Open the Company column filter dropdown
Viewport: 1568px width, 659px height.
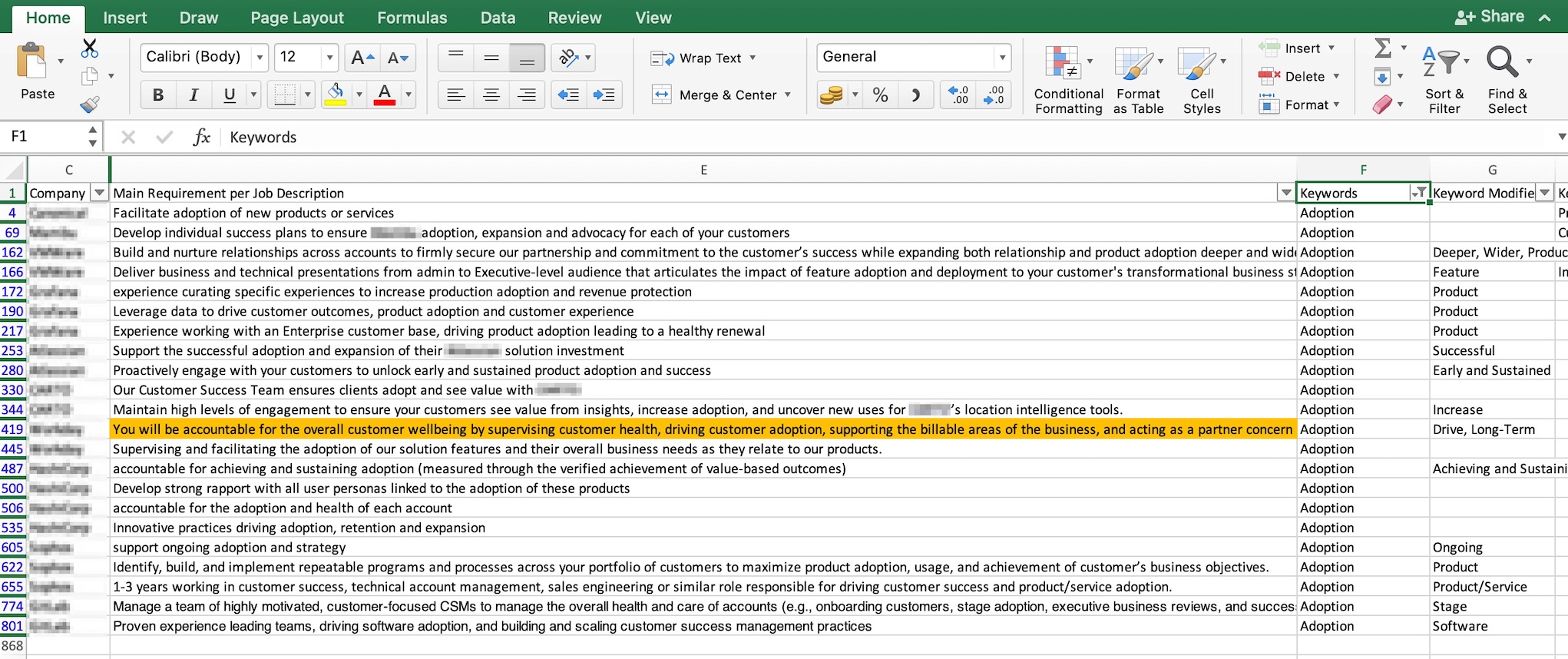pos(99,193)
